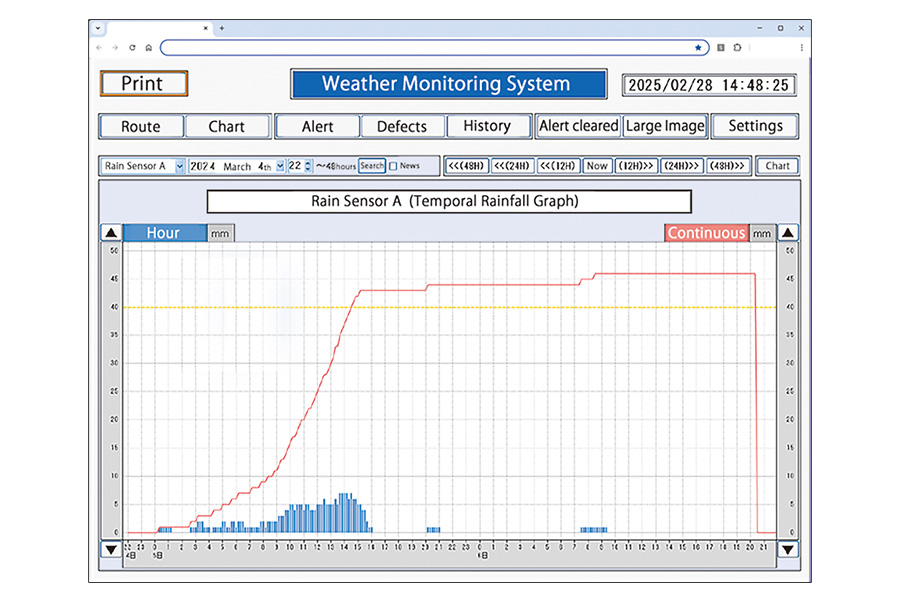Click the down arrow on right axis
Viewport: 900px width, 600px height.
pos(788,549)
